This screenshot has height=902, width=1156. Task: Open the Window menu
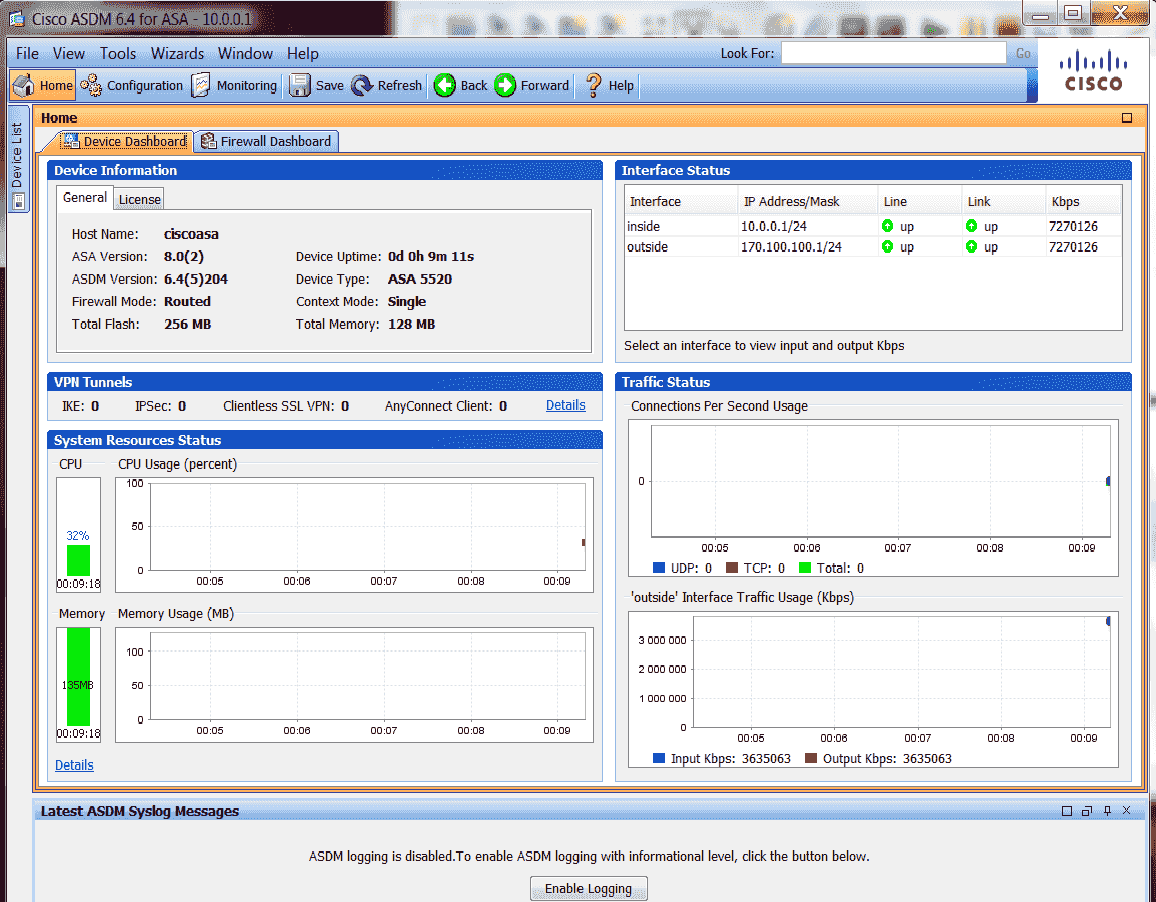pyautogui.click(x=245, y=53)
